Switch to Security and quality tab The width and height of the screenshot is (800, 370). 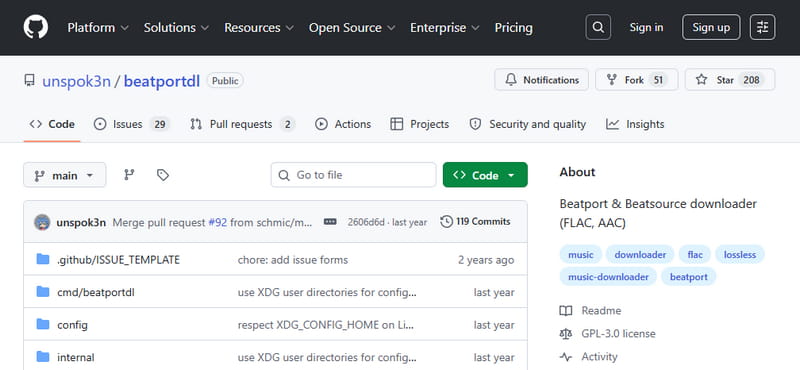point(528,124)
